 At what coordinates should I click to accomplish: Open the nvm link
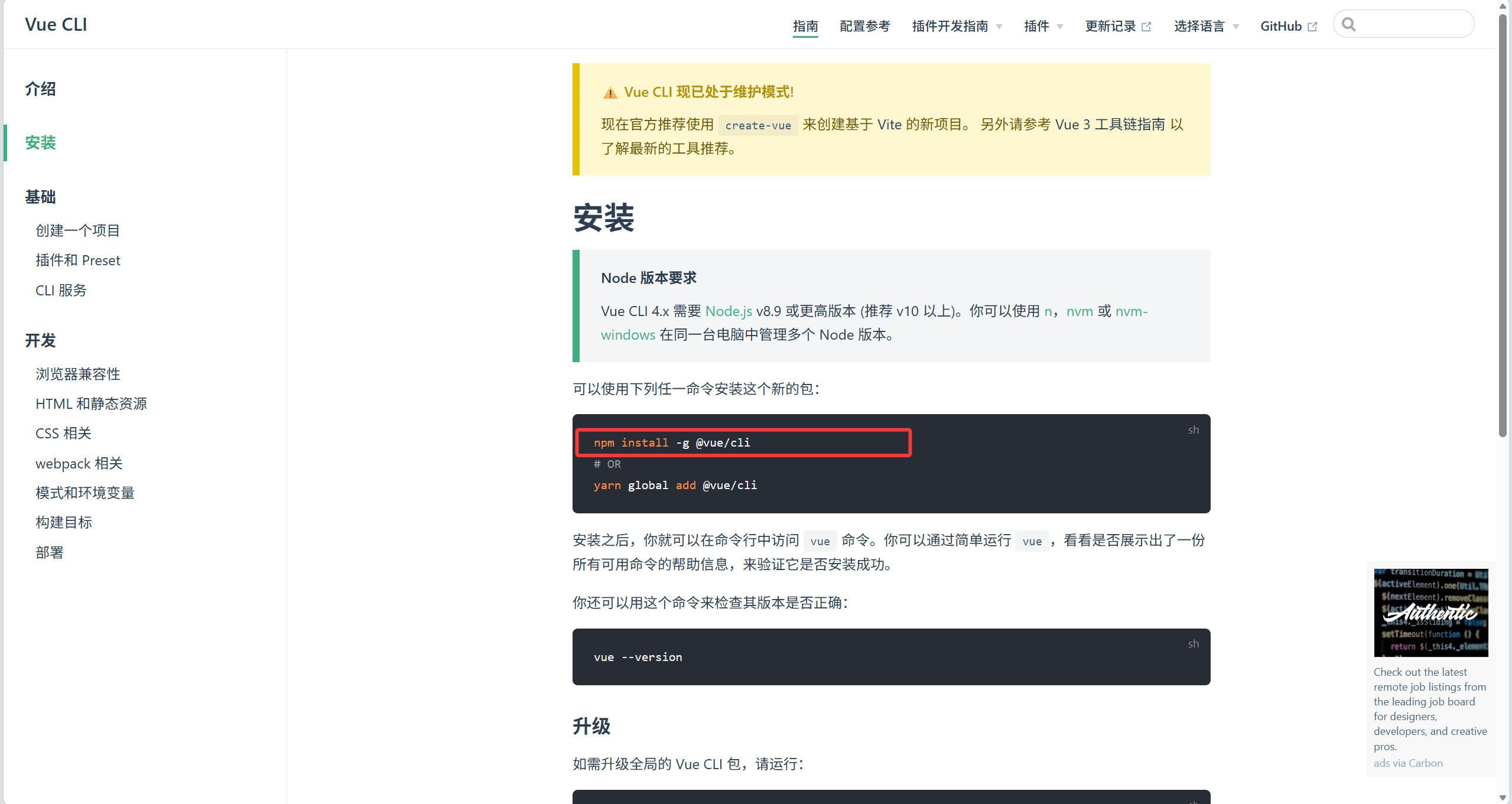pos(1079,311)
